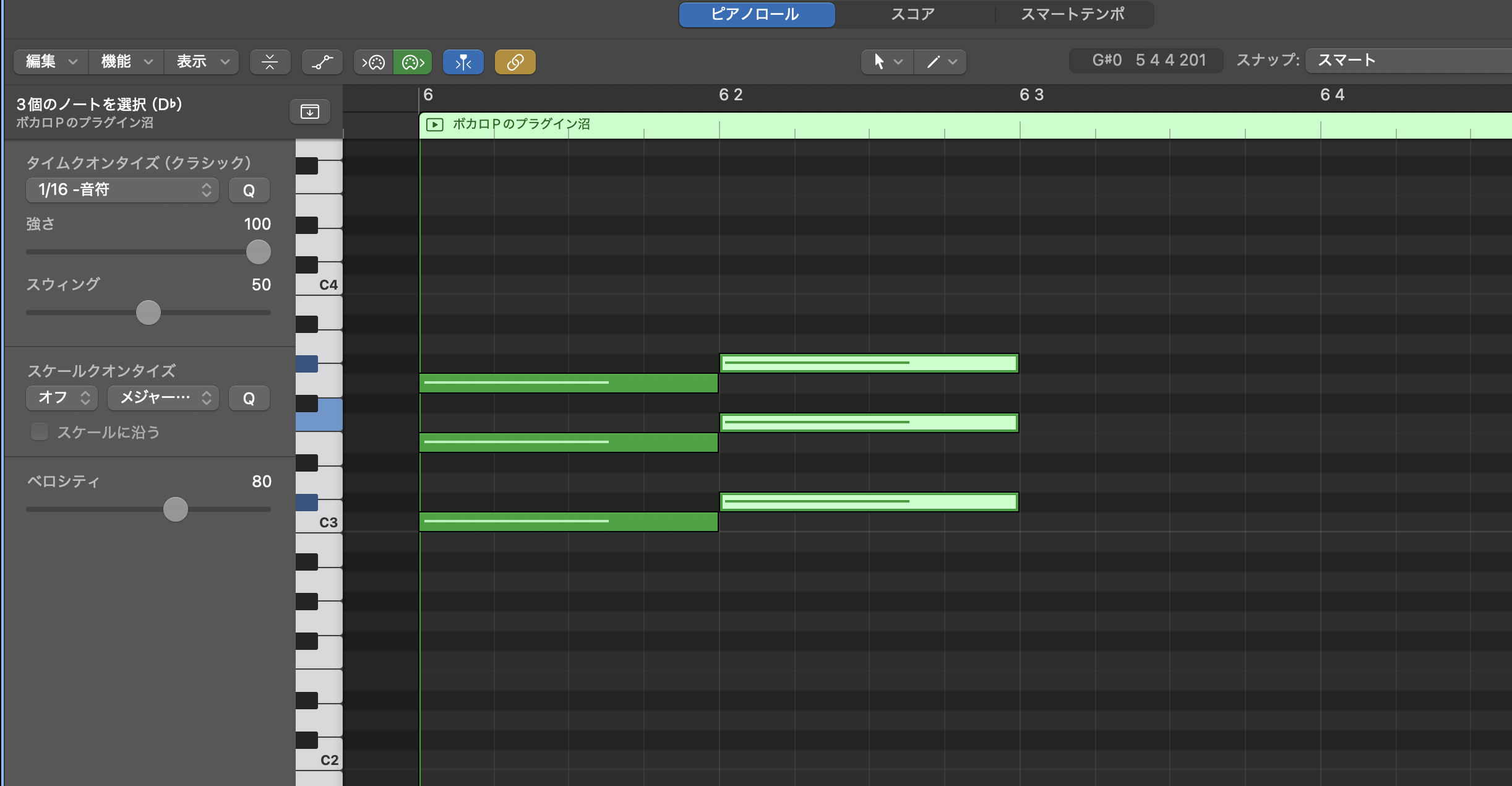Click ruler marker 6 4

(1332, 95)
